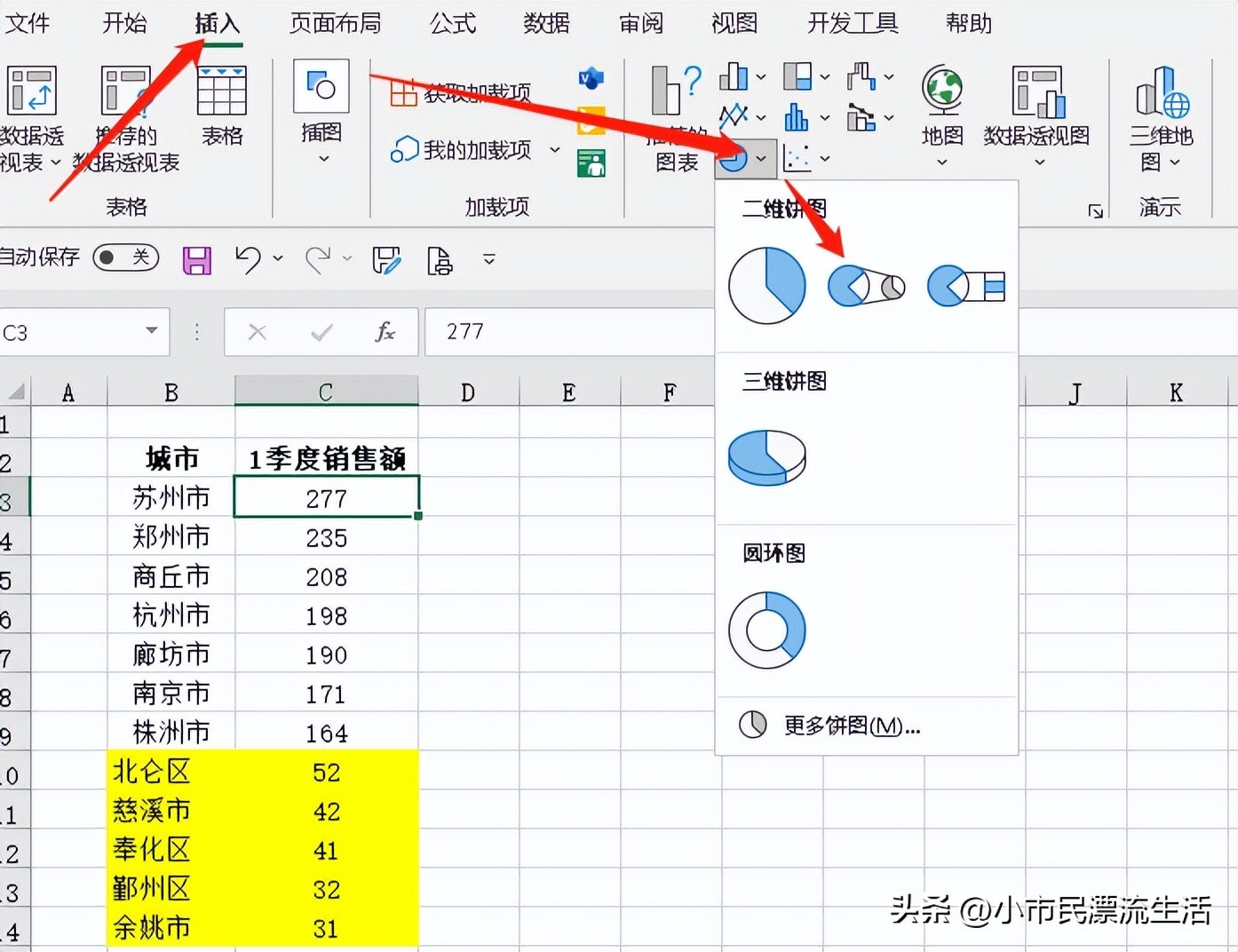Click the Undo button
Screen dimensions: 1238x952
click(248, 259)
